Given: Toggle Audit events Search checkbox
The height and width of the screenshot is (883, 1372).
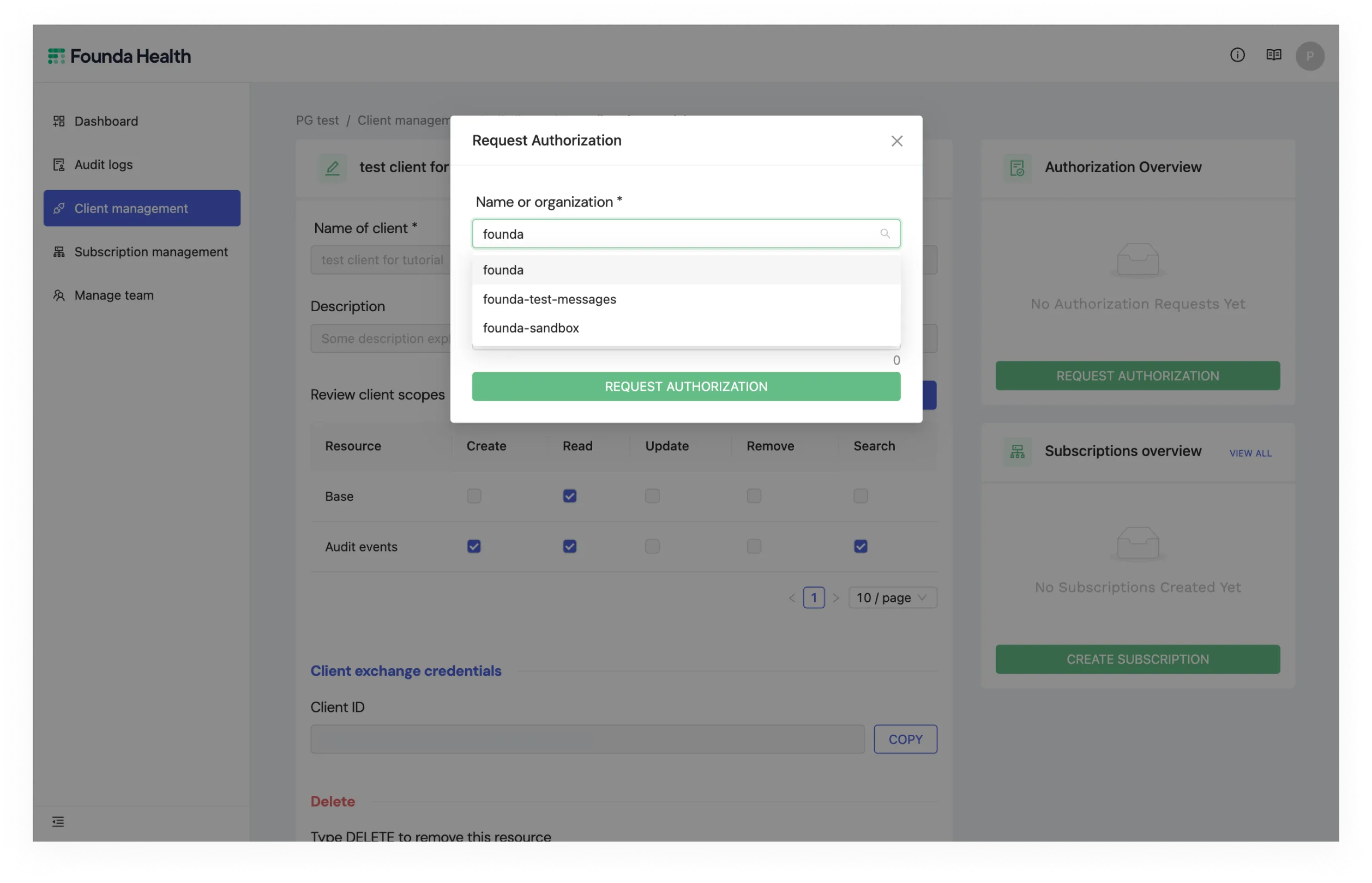Looking at the screenshot, I should coord(860,547).
